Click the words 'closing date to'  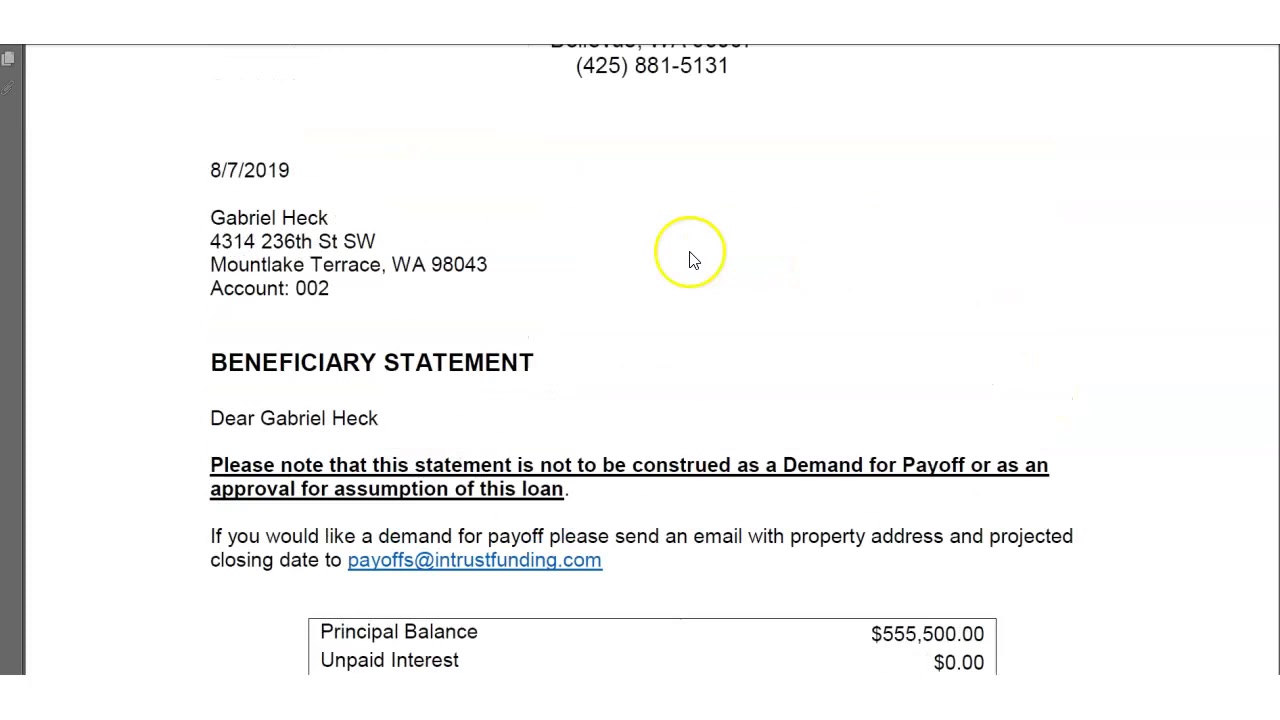pos(276,560)
